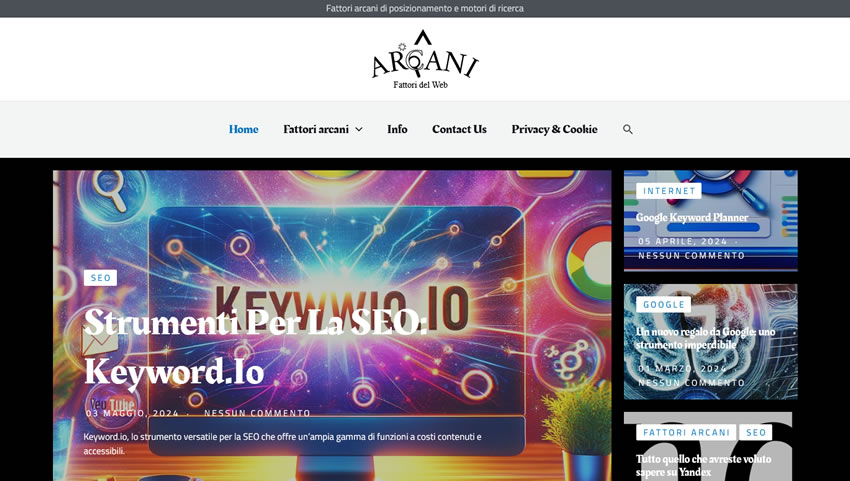Click the 05 Aprile, 2024 date
This screenshot has height=481, width=850.
(682, 241)
